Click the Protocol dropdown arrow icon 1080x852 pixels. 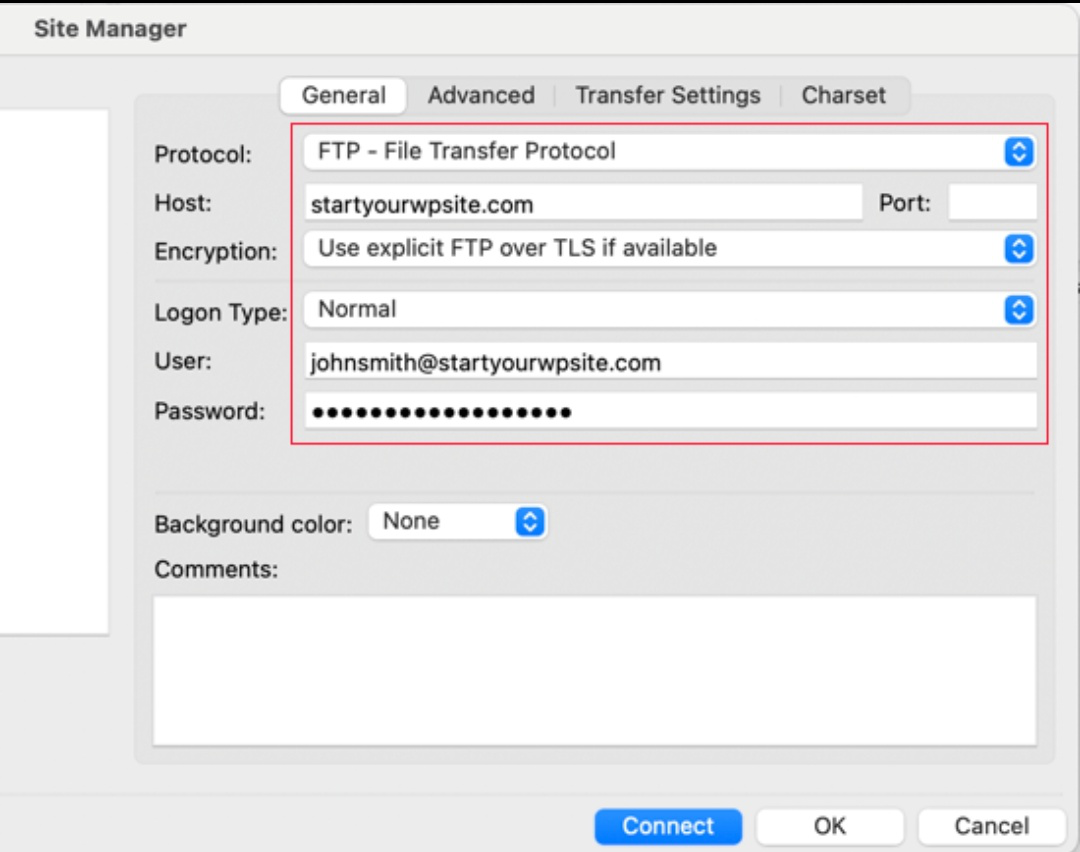1017,152
